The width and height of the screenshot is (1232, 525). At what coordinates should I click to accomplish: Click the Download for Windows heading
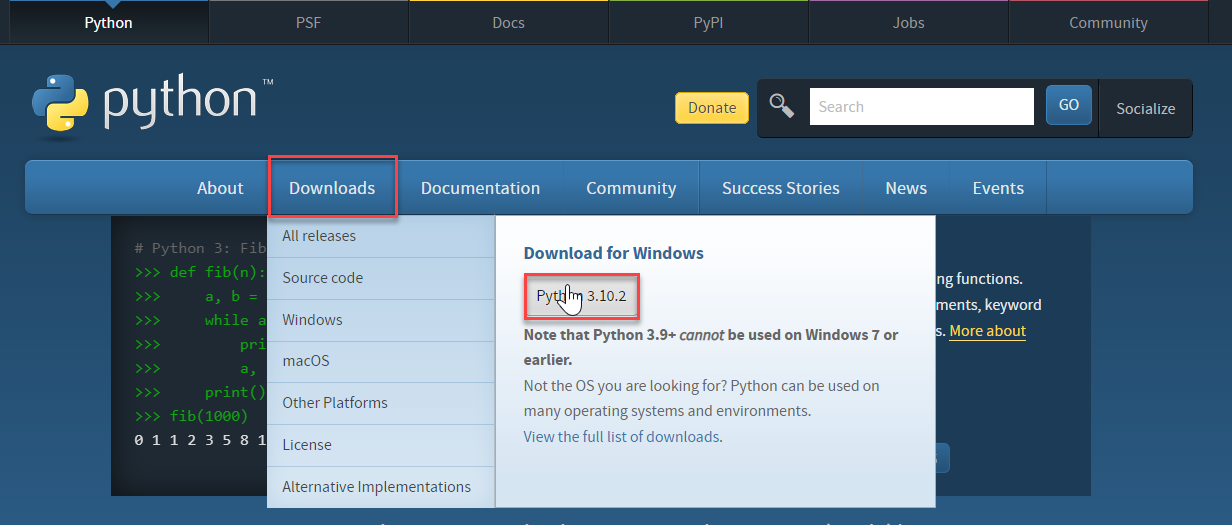click(614, 253)
